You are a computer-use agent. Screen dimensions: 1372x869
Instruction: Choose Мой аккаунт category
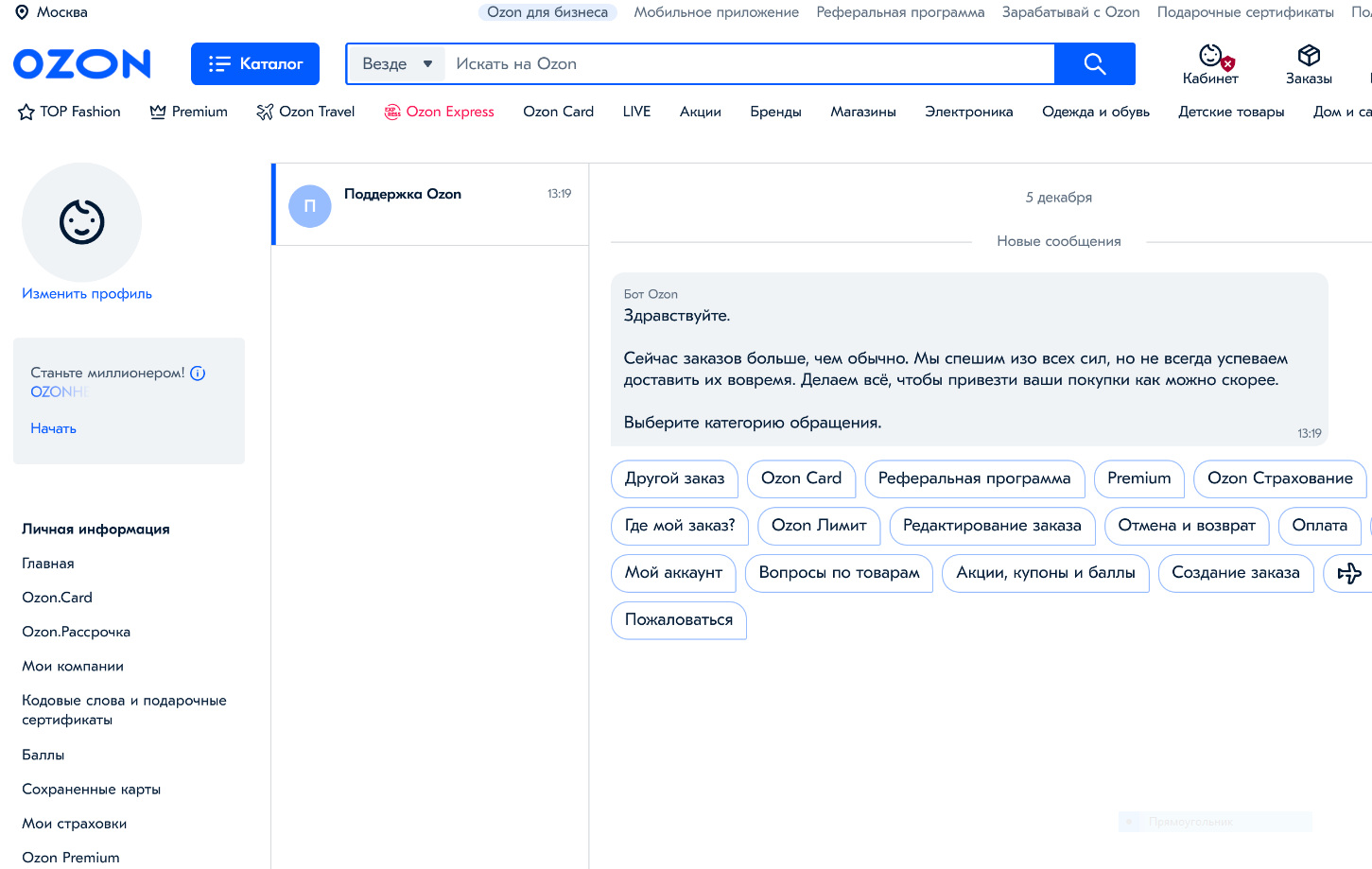pos(673,573)
